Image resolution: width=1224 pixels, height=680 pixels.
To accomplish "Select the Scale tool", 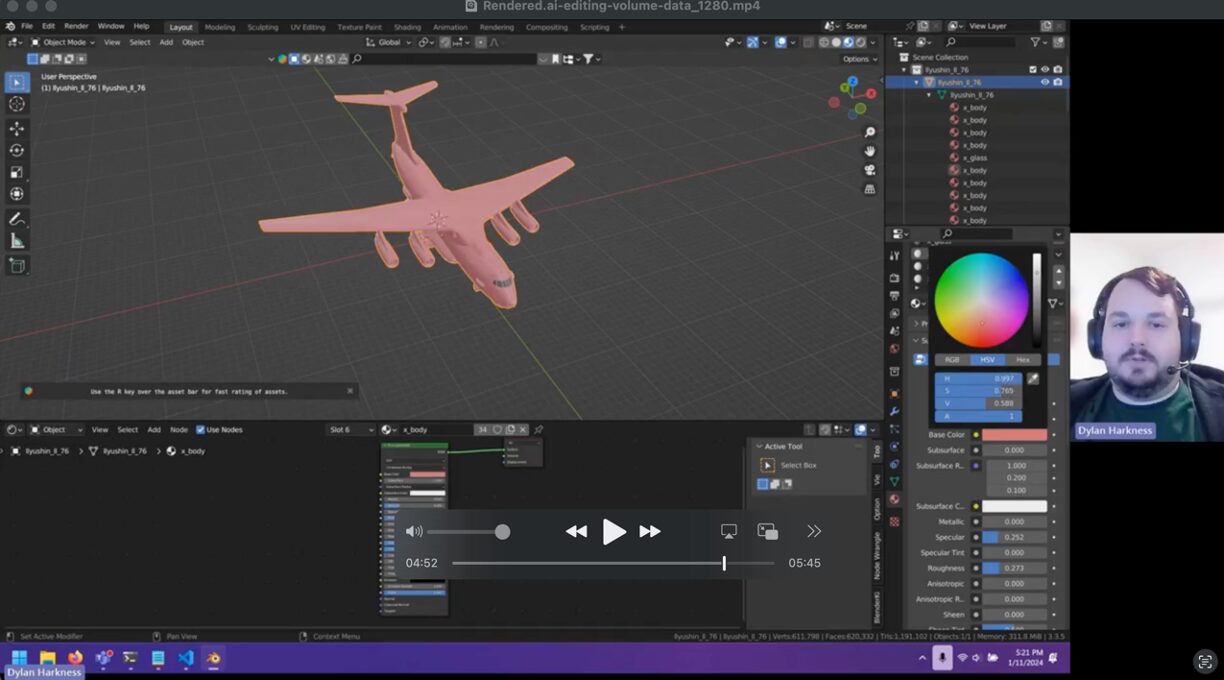I will [17, 172].
